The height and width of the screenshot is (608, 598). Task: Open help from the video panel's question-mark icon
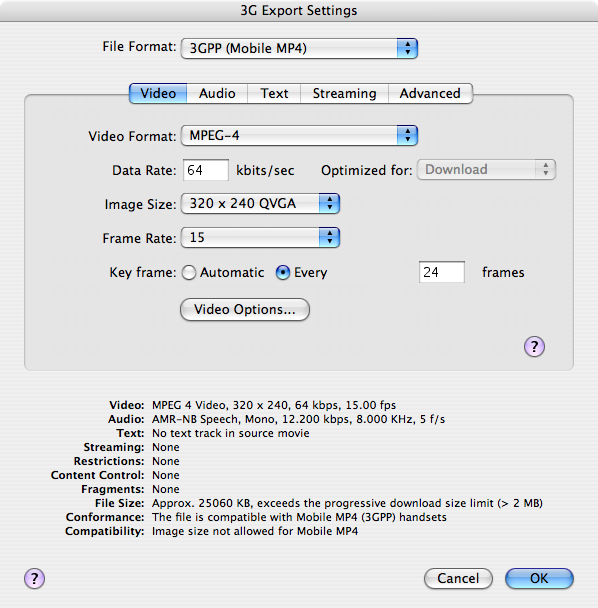coord(534,346)
